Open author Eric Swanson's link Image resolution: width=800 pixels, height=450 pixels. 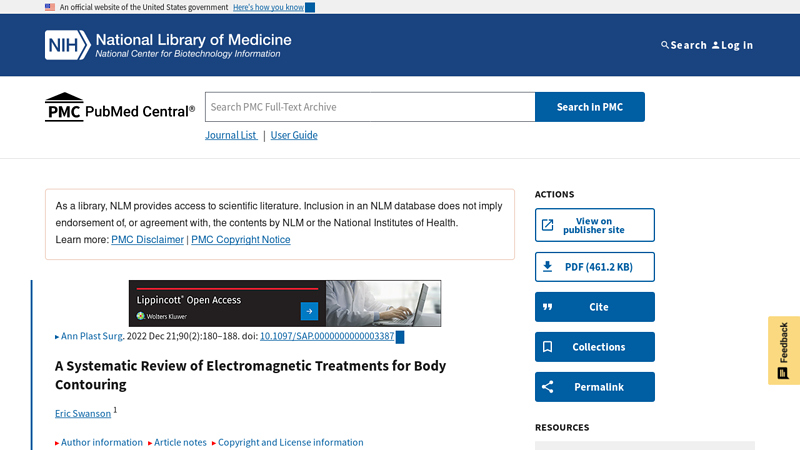pos(83,413)
